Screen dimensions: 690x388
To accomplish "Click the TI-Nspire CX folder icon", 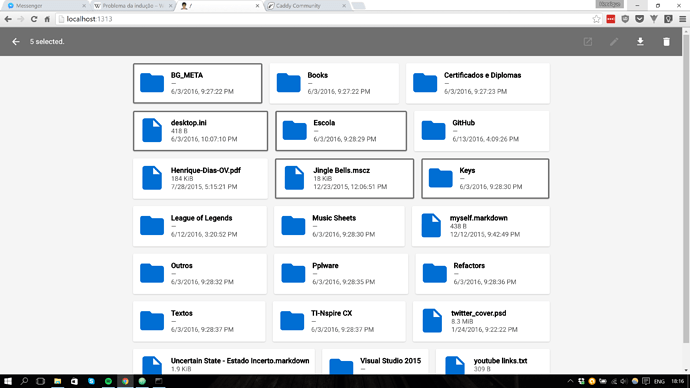I will pyautogui.click(x=292, y=320).
